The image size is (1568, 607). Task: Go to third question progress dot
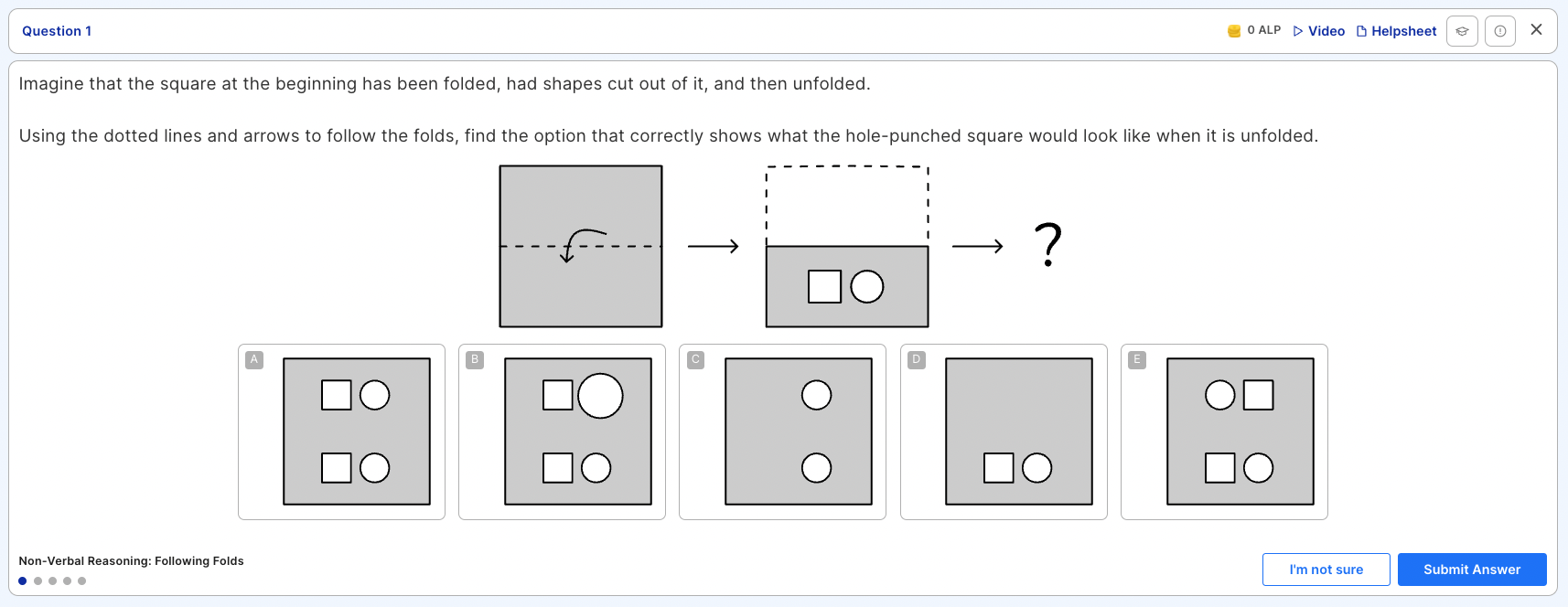[x=52, y=580]
